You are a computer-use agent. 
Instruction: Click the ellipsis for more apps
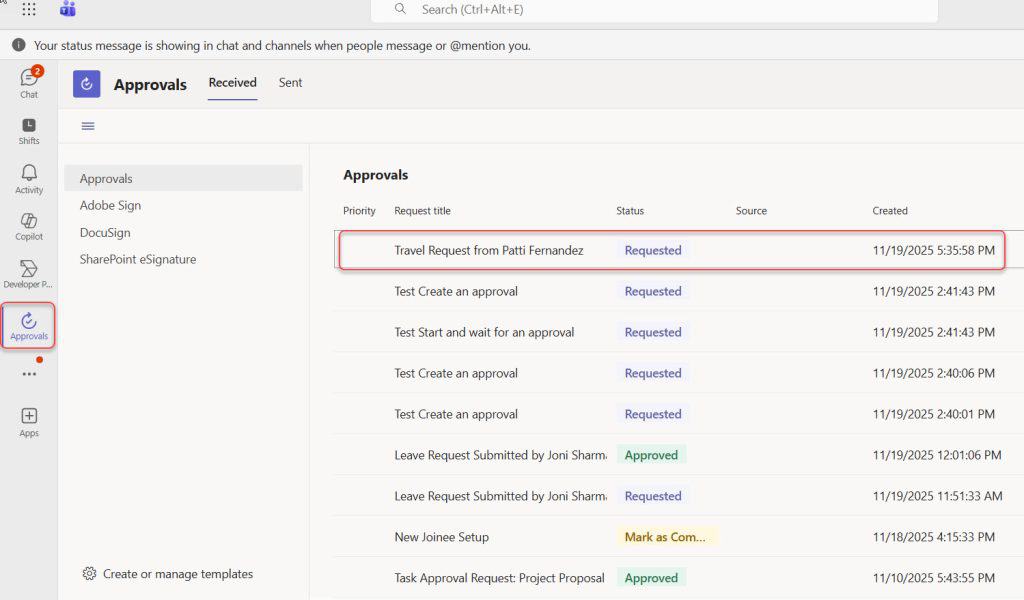(28, 372)
